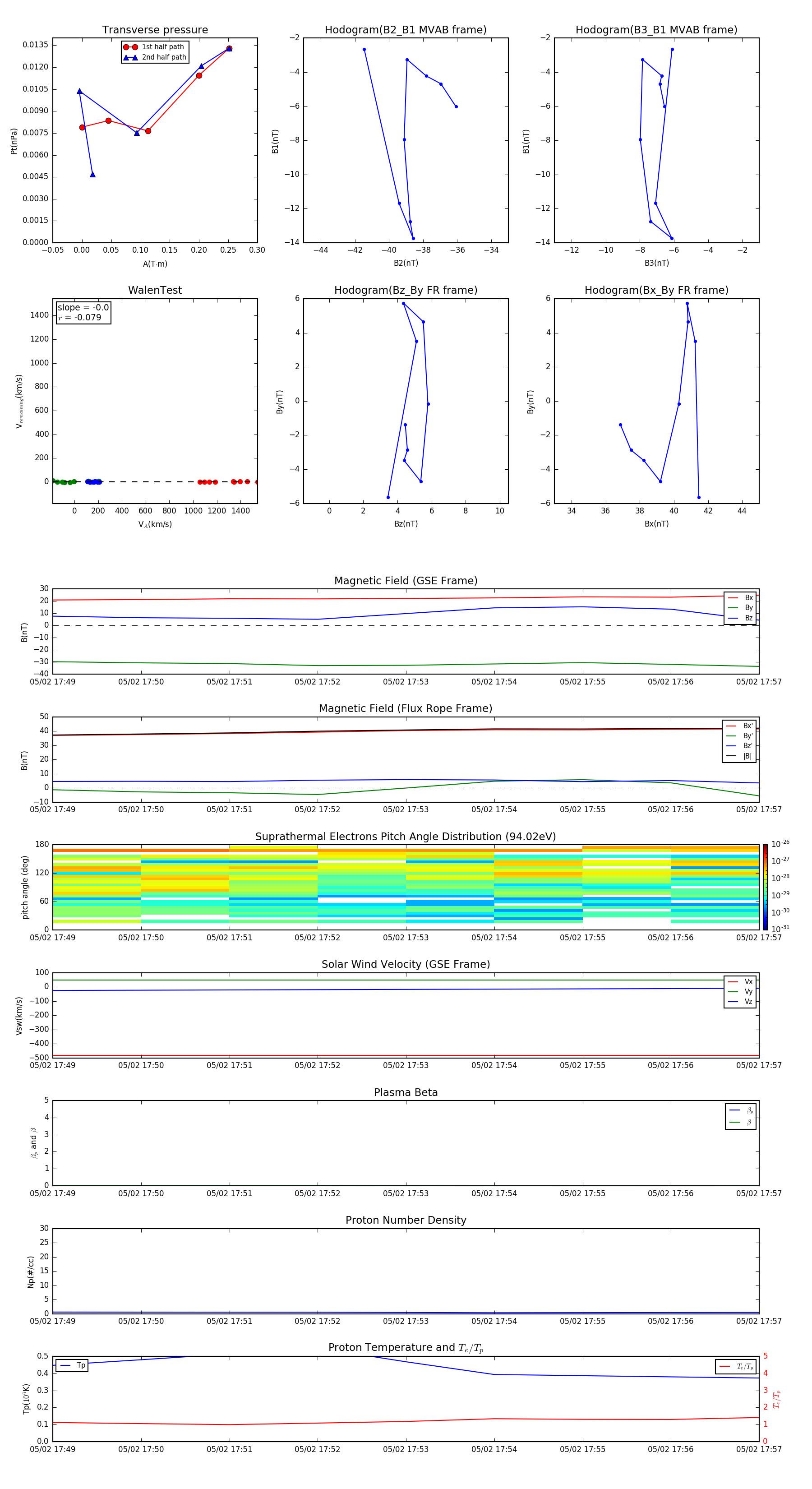Click the 'Bz' legend entry in GSE plot
Viewport: 812px width, 1489px height.
tap(740, 619)
